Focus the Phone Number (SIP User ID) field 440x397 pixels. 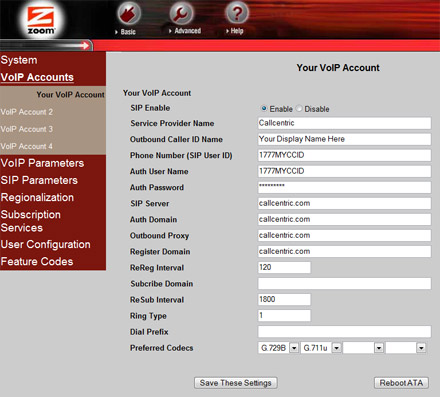coord(344,155)
